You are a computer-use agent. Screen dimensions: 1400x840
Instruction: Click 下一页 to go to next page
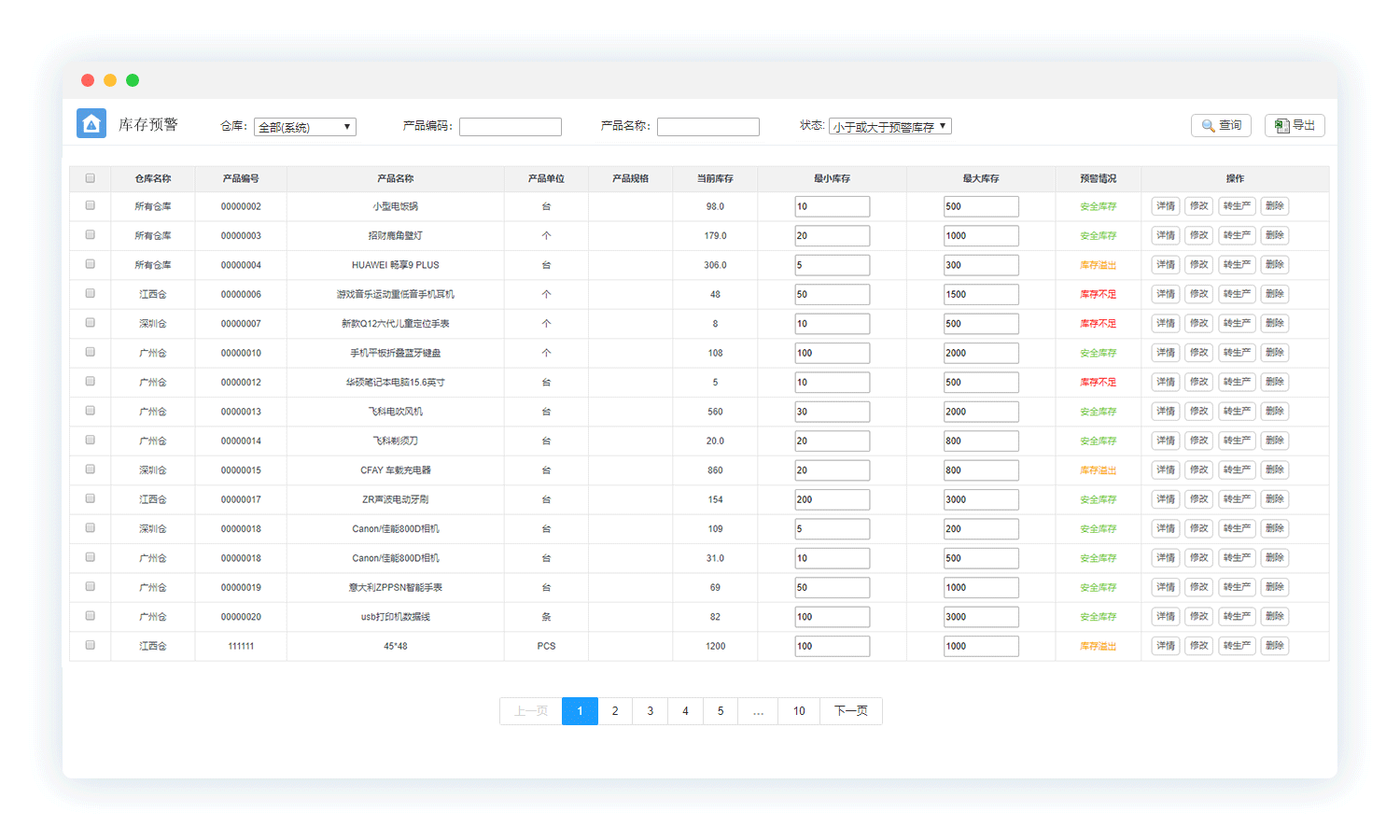(x=850, y=711)
